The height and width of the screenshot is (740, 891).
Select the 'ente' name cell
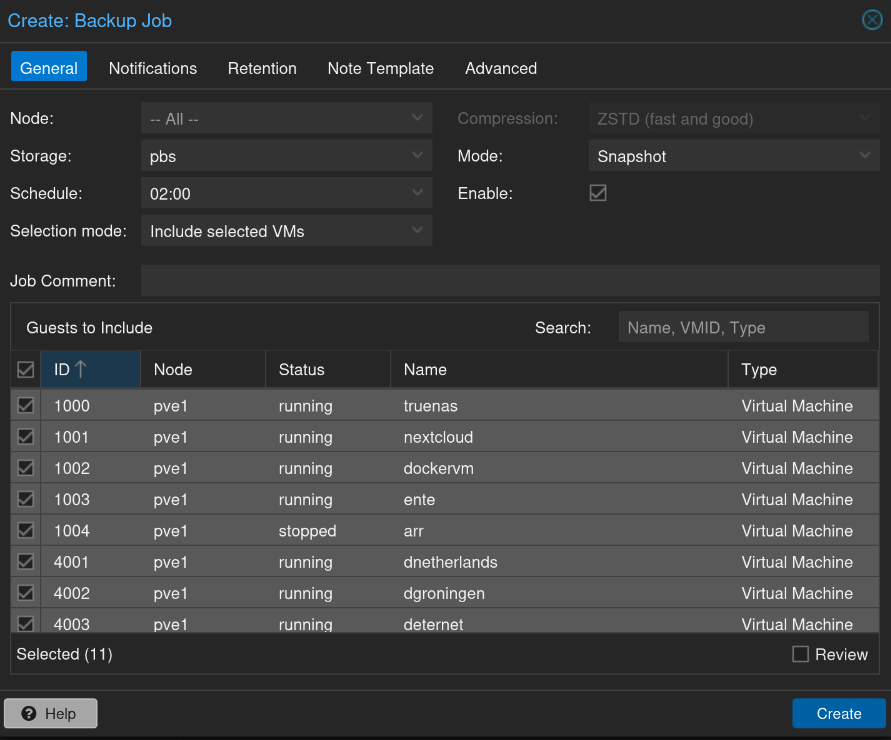pyautogui.click(x=559, y=499)
